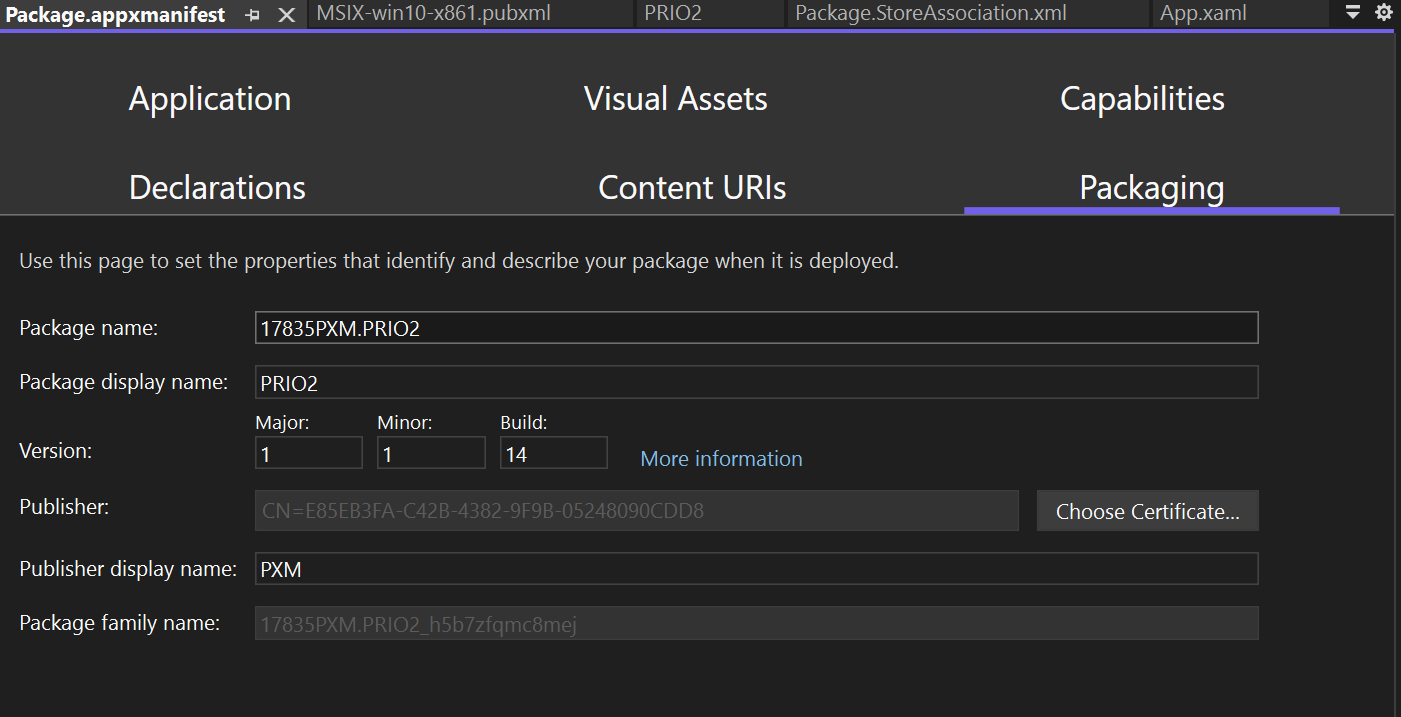This screenshot has width=1401, height=717.
Task: Pin the Package.appxmanifest tab
Action: tap(252, 15)
